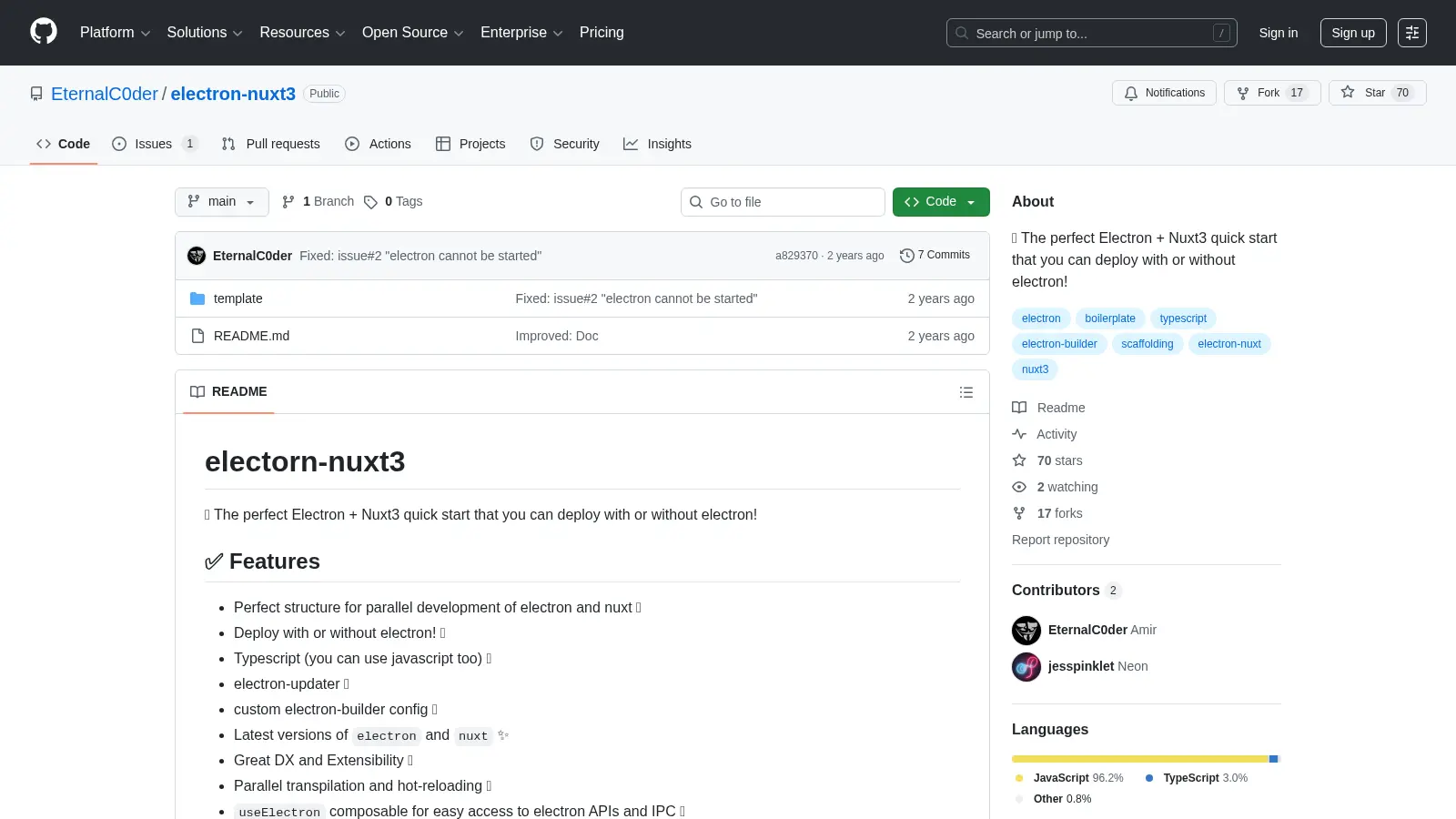Click the nuxt3 topic tag
1456x819 pixels.
coord(1035,369)
